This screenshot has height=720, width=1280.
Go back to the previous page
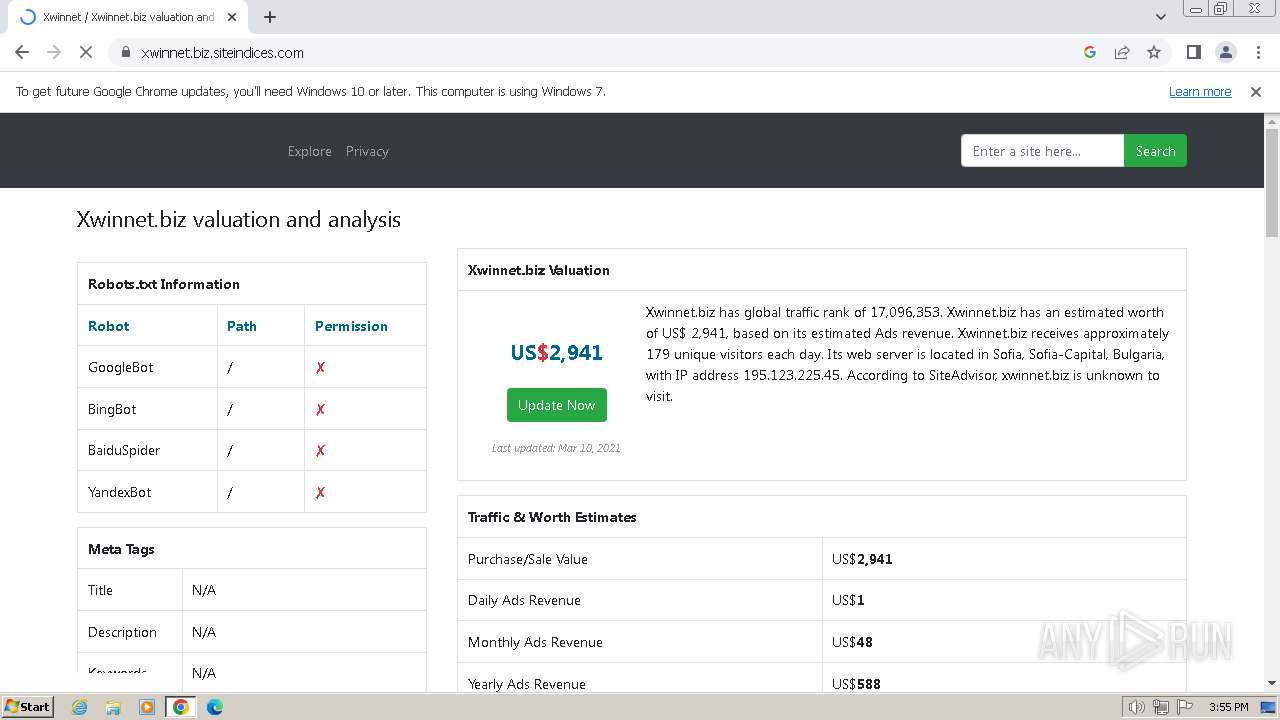tap(22, 52)
